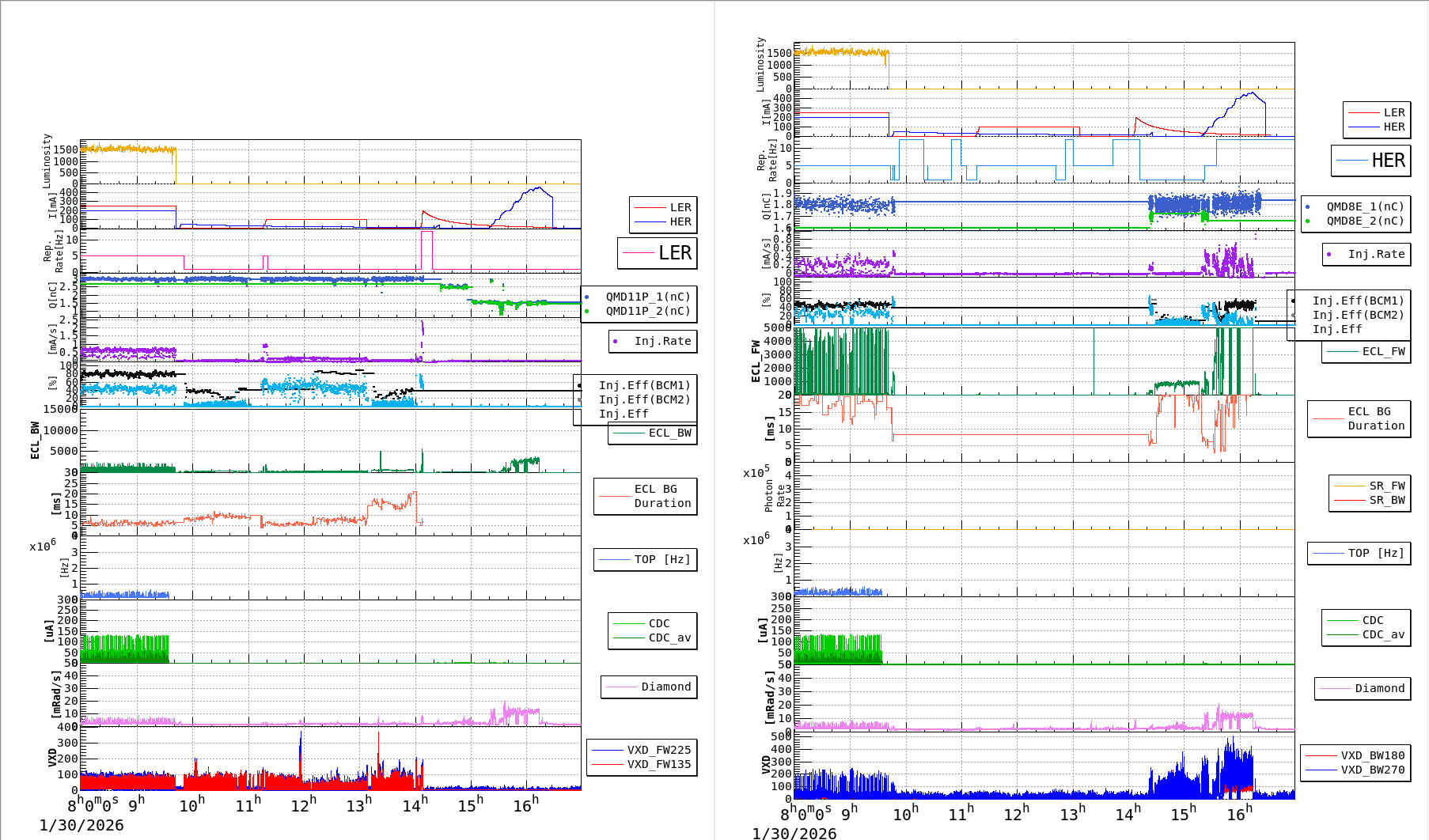Click the 12h tick on left time axis
The width and height of the screenshot is (1429, 840).
[x=304, y=805]
